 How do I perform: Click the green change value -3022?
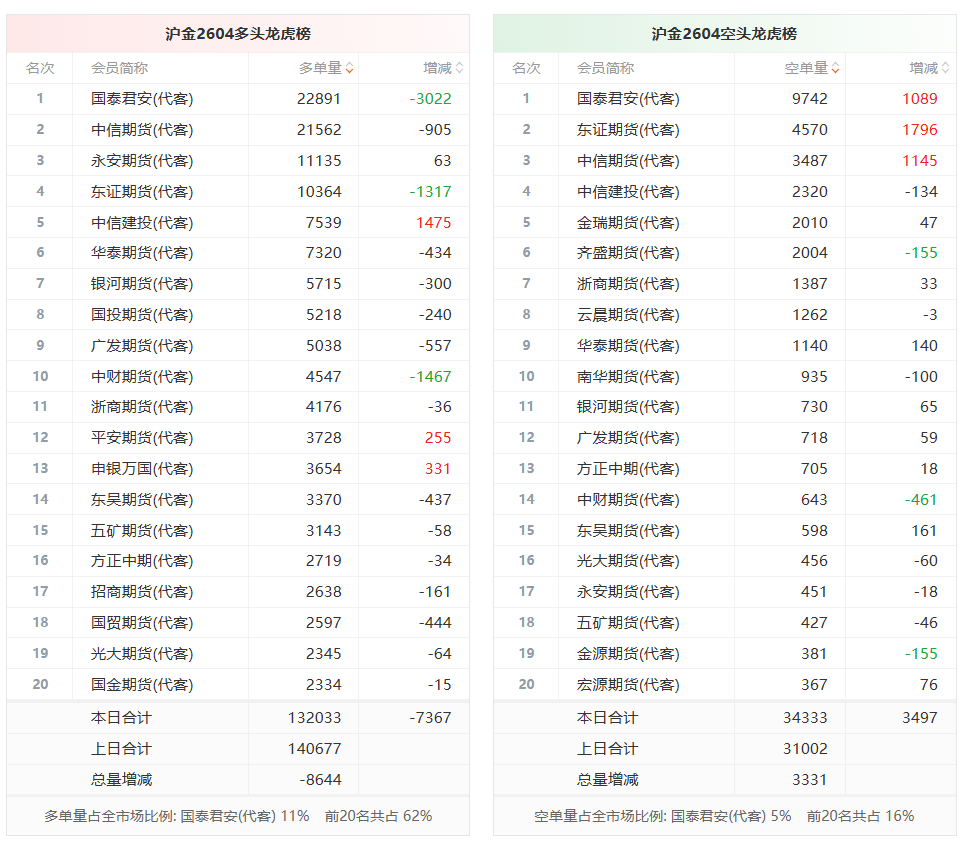430,99
